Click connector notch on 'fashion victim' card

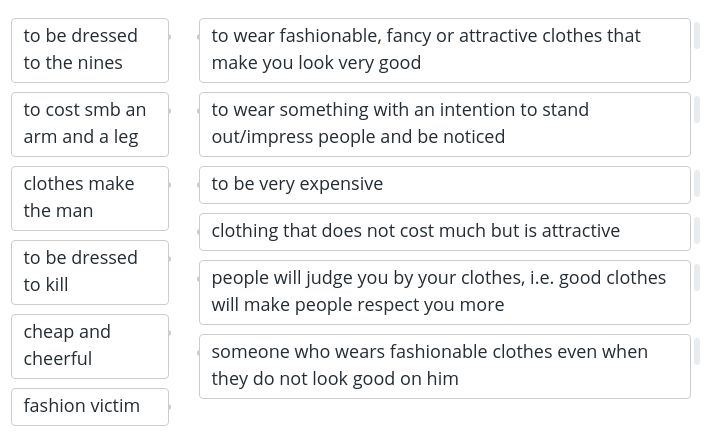click(x=170, y=407)
